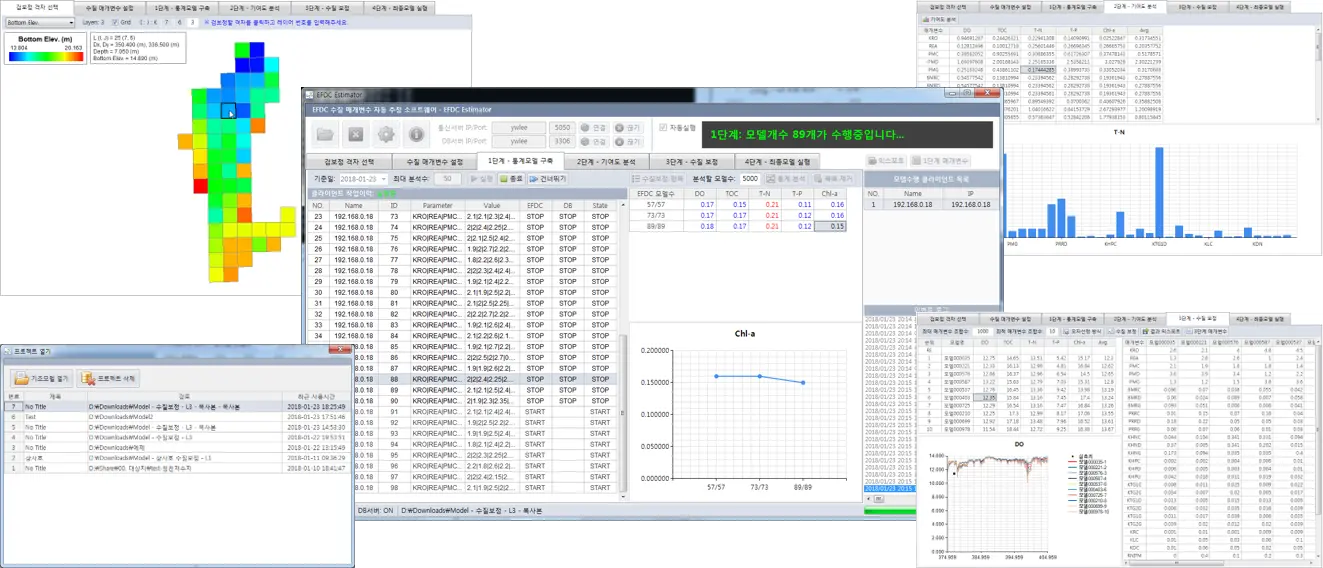Select project row dated 2018-01-10 18:41:47
The image size is (1323, 568).
(176, 467)
